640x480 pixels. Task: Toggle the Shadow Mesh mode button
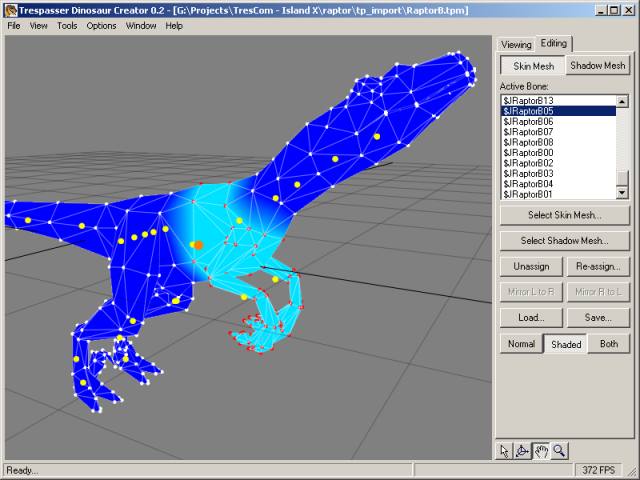tap(598, 66)
